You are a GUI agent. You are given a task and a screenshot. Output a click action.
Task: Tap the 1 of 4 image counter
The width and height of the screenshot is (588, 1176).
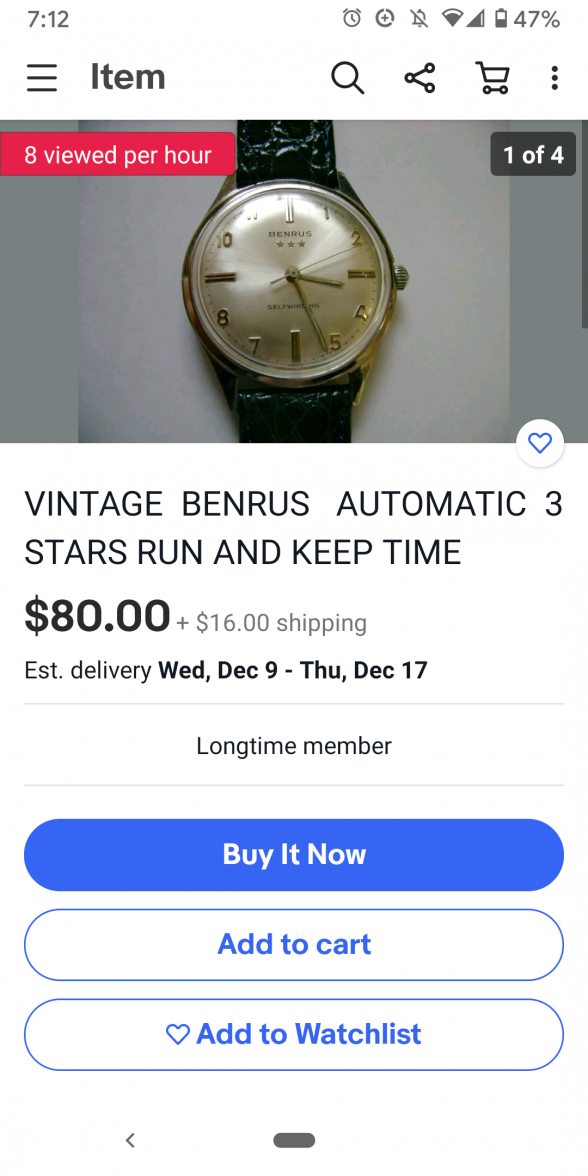533,154
